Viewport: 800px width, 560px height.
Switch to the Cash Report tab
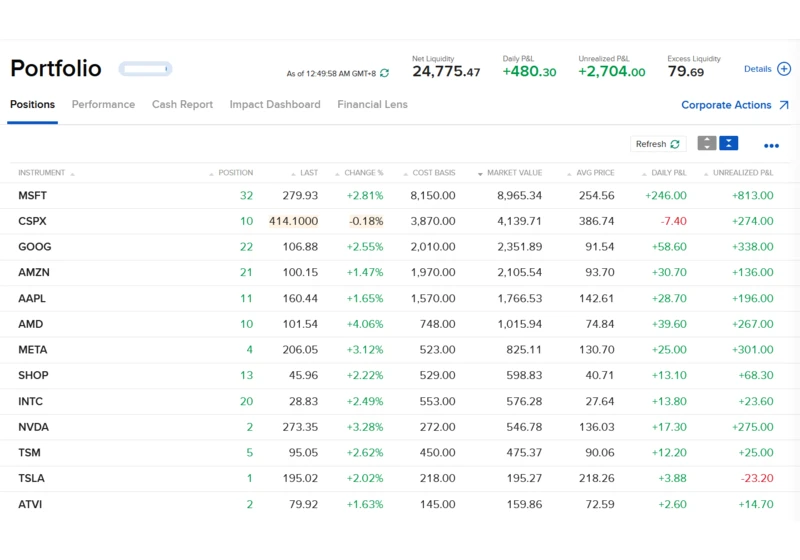(x=182, y=105)
